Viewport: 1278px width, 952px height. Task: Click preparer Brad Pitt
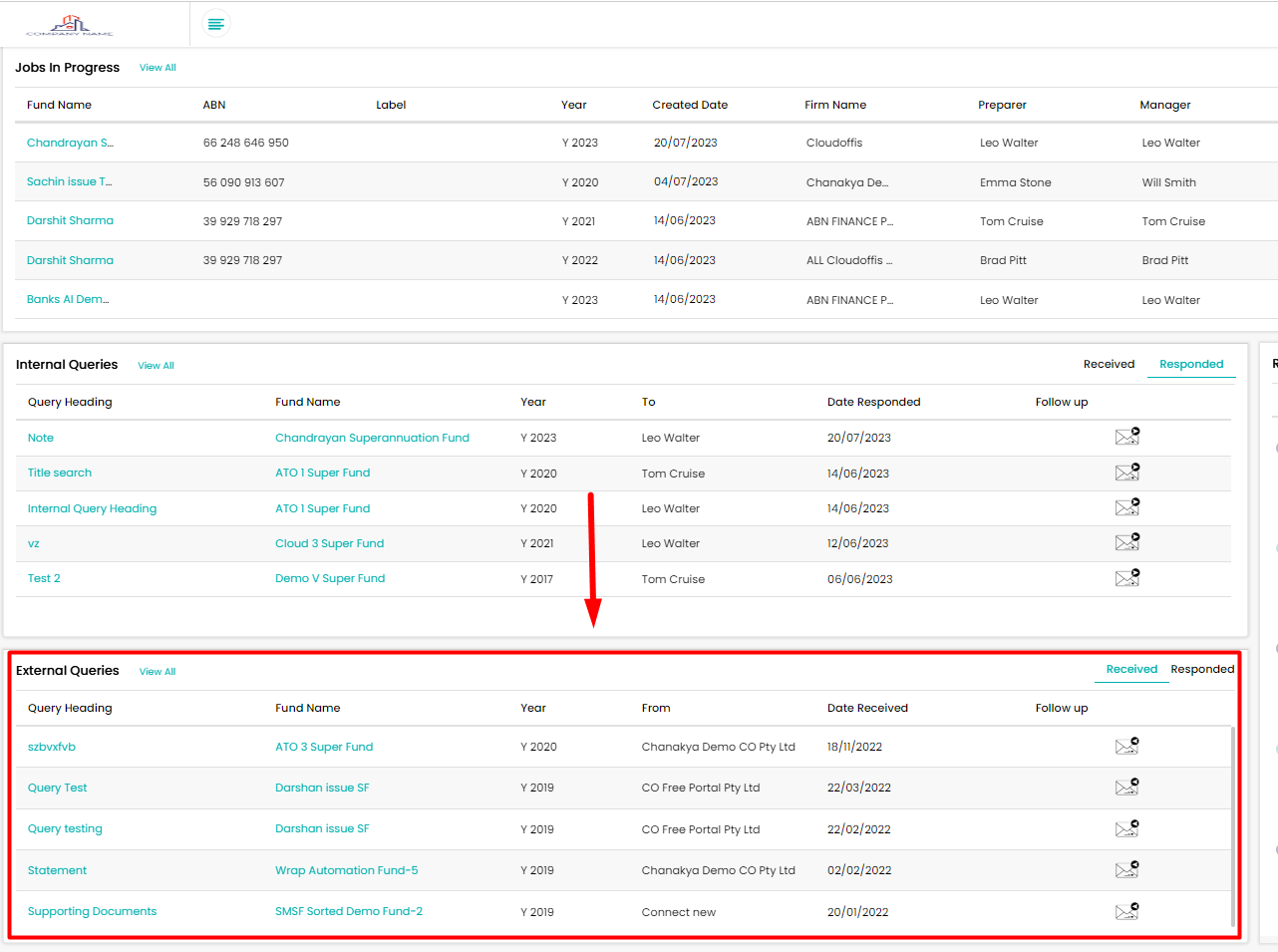pyautogui.click(x=1003, y=260)
